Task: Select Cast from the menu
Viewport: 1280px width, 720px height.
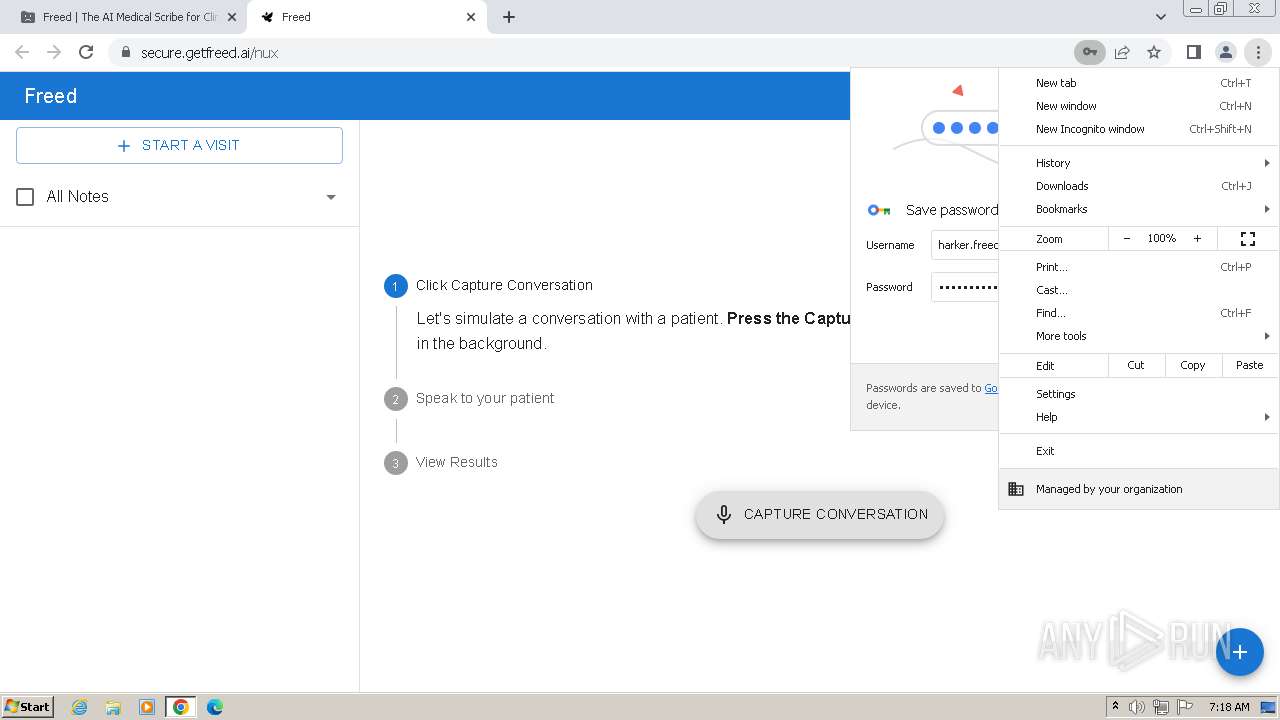Action: coord(1139,290)
